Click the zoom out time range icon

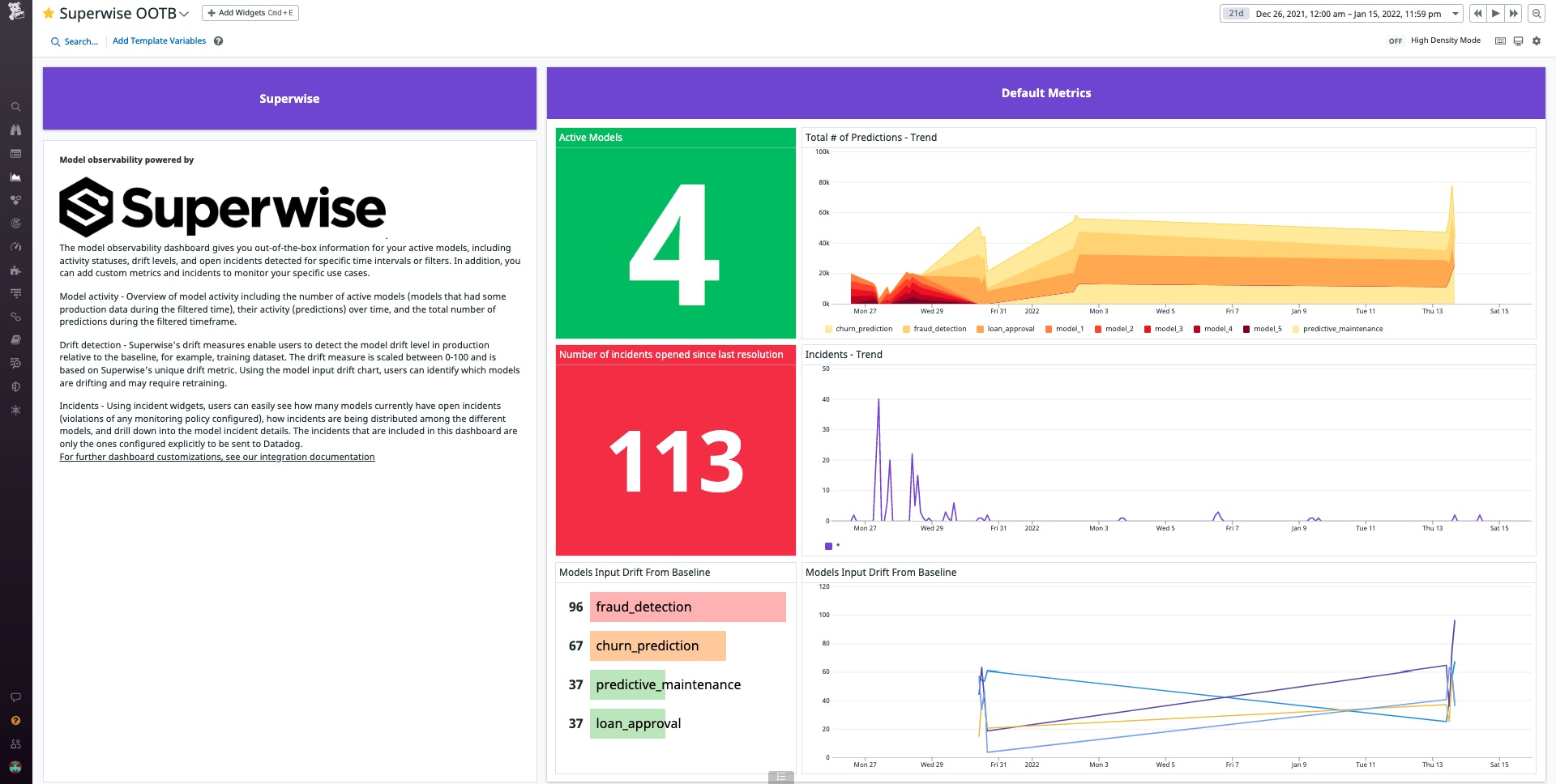1536,14
